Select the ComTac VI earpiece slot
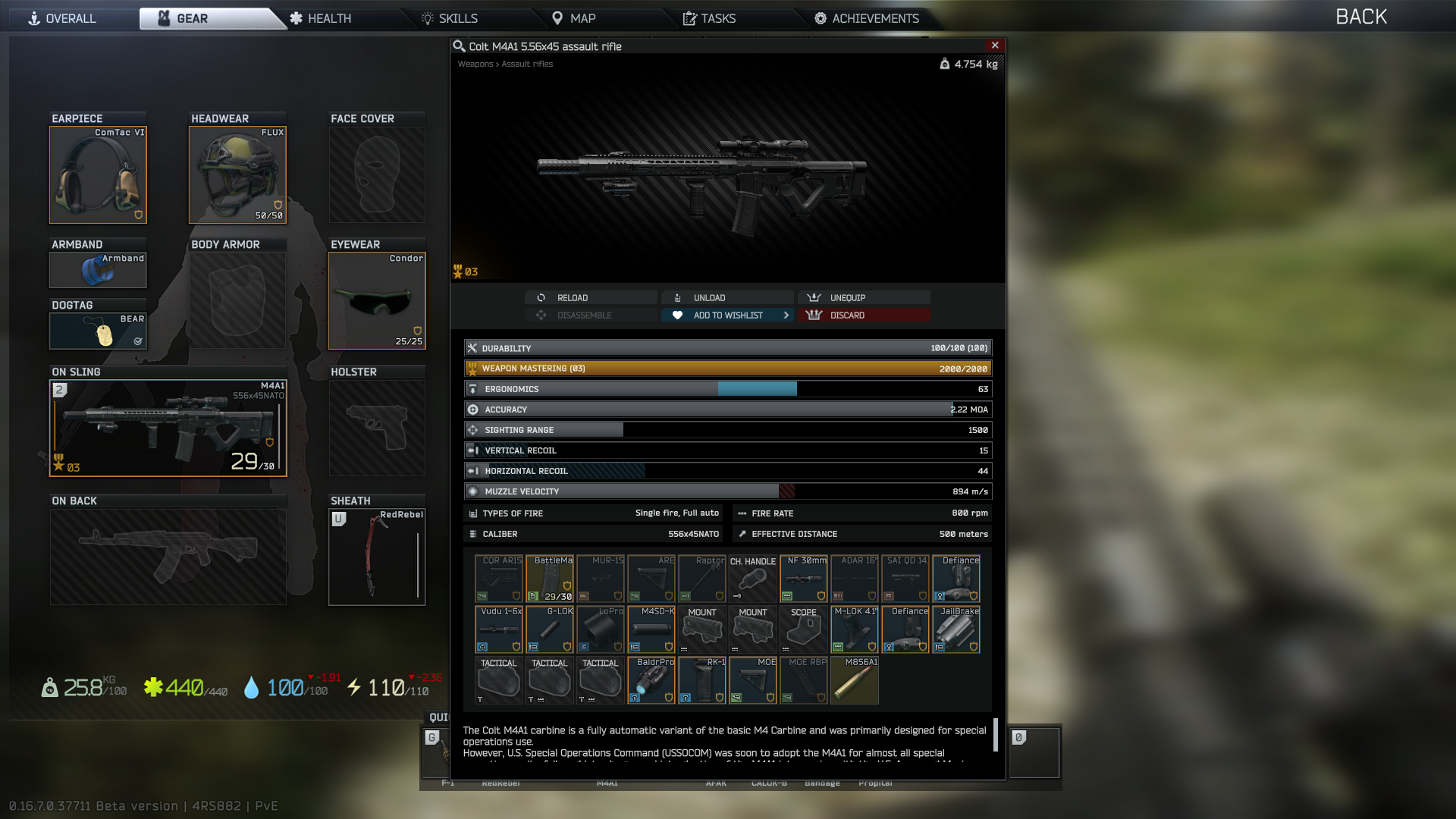The width and height of the screenshot is (1456, 819). click(98, 175)
